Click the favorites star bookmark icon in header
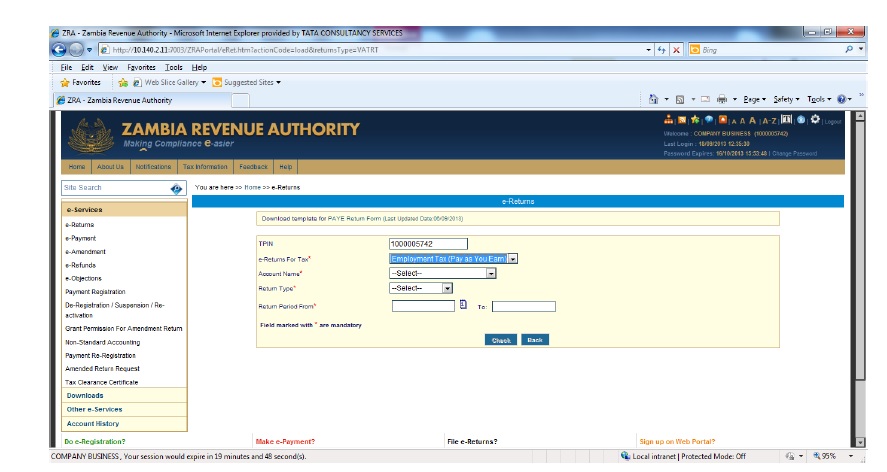Screen dimensions: 887x472 coord(696,120)
